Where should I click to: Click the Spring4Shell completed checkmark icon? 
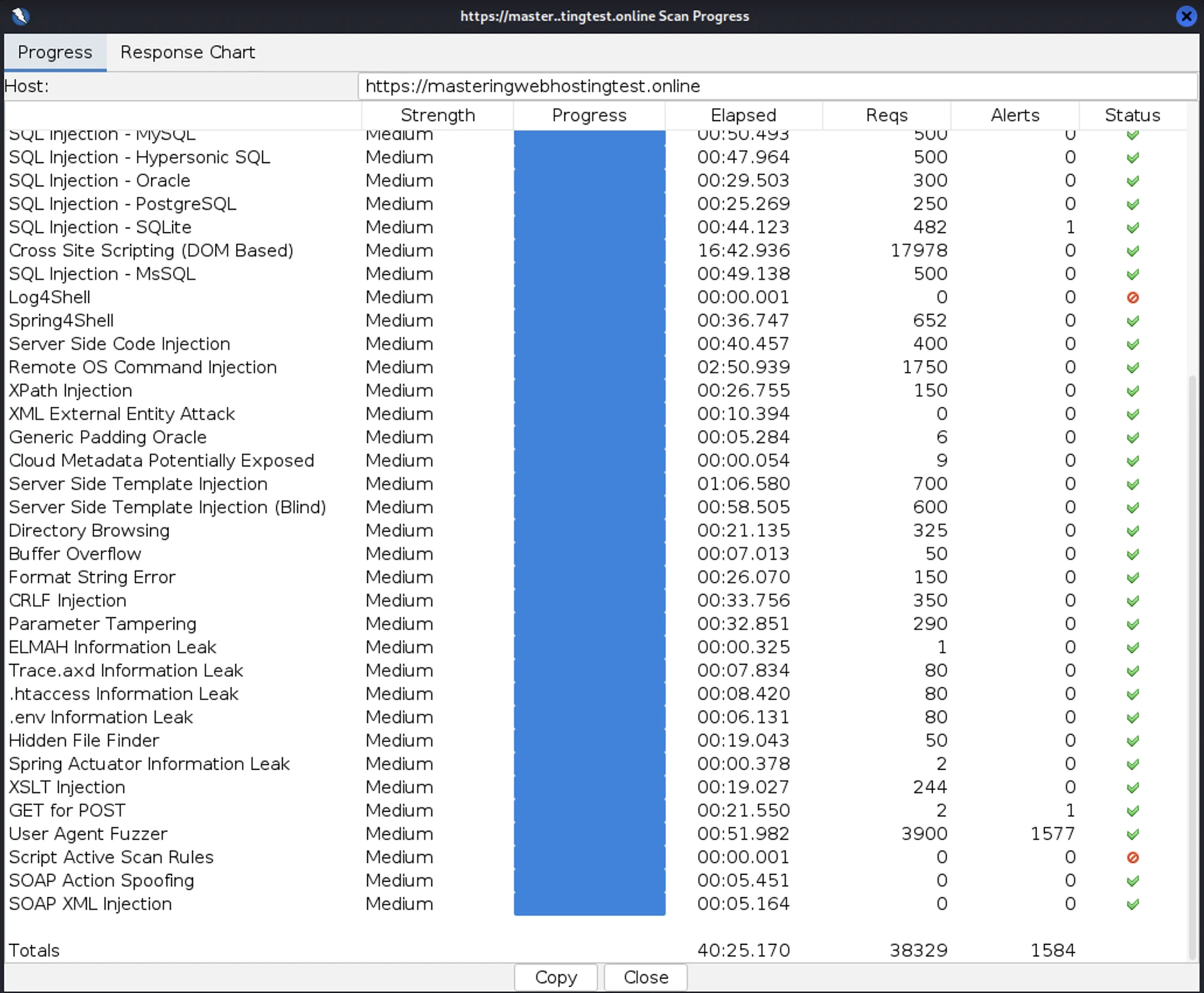tap(1132, 321)
